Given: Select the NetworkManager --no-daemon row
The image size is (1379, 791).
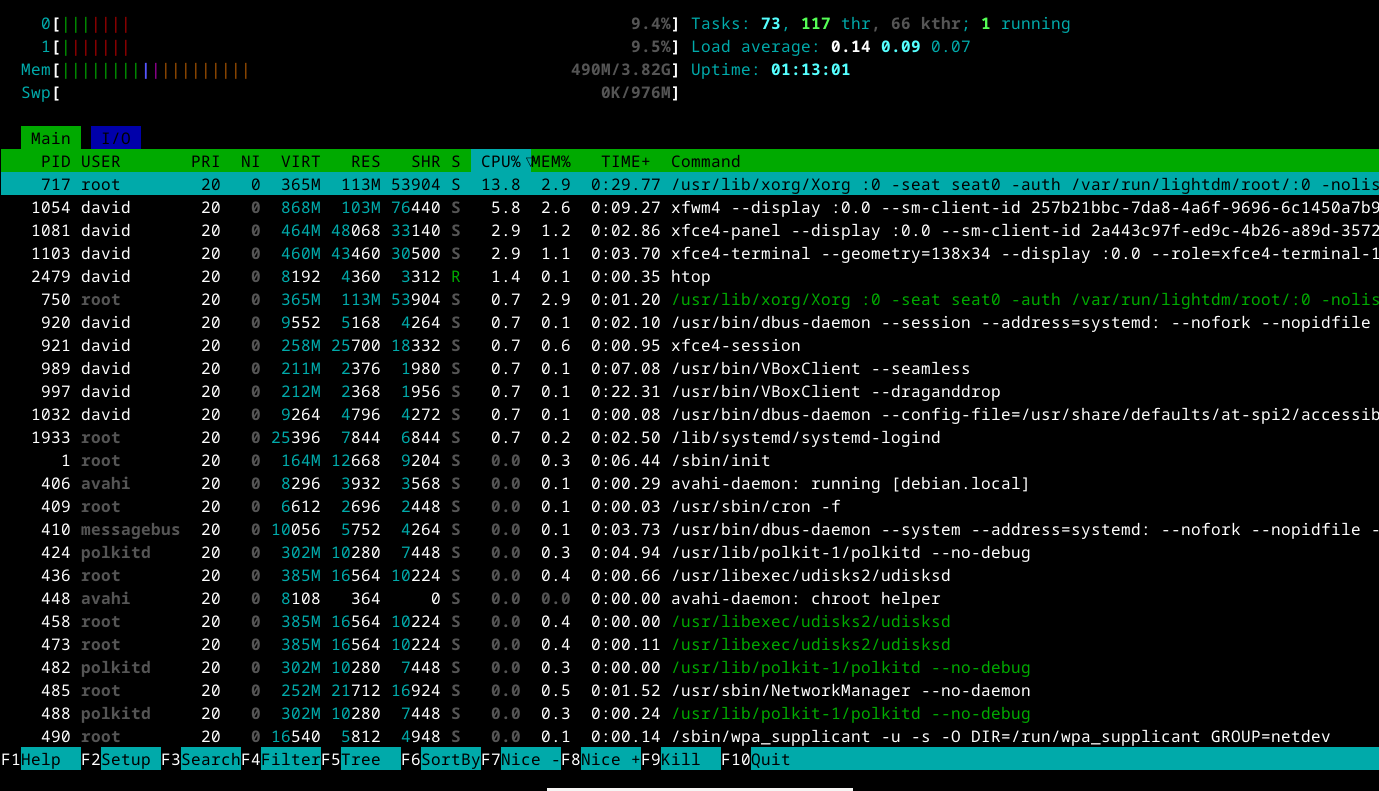Looking at the screenshot, I should tap(689, 690).
